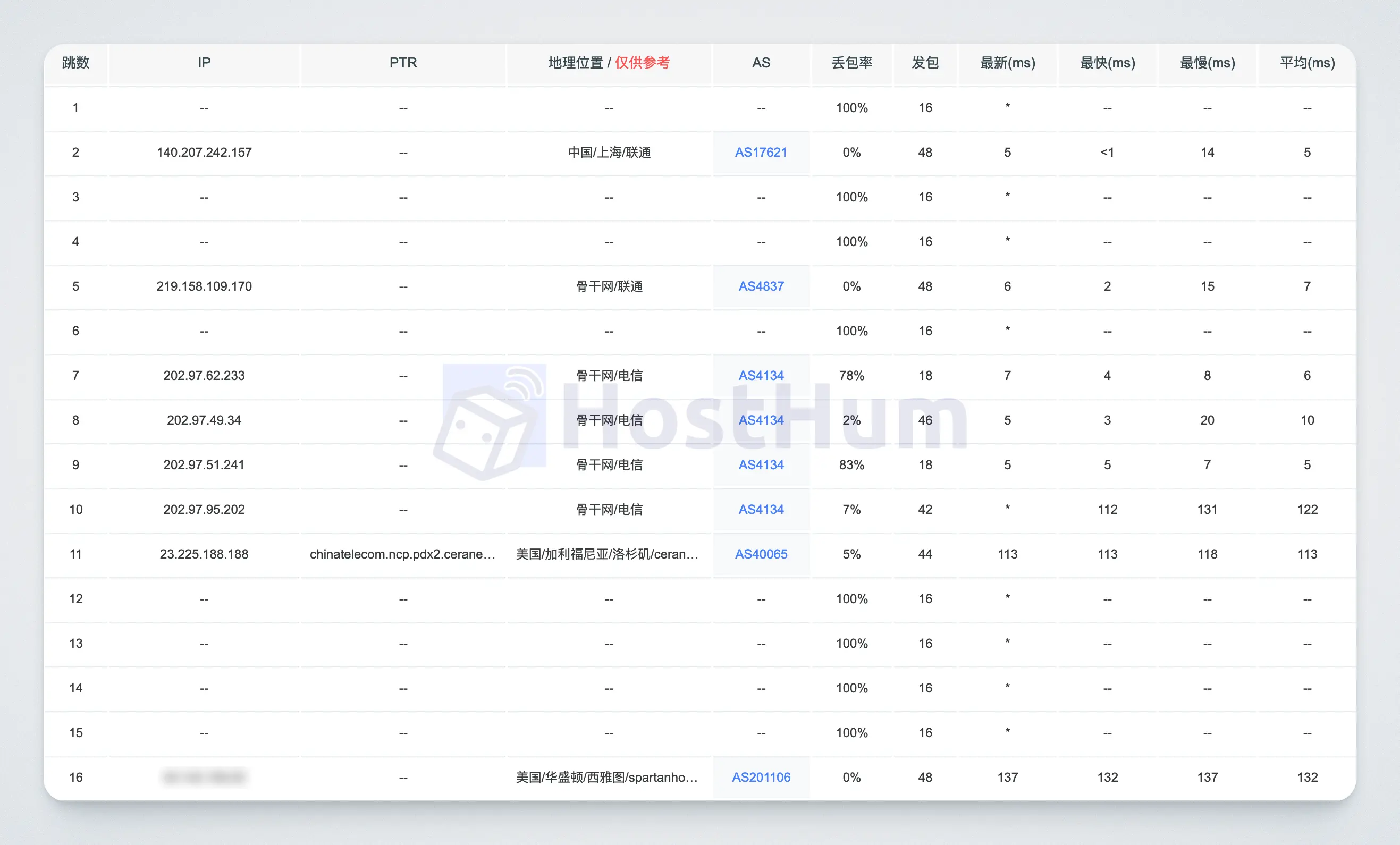
Task: Click the PTR column header
Action: coord(403,63)
